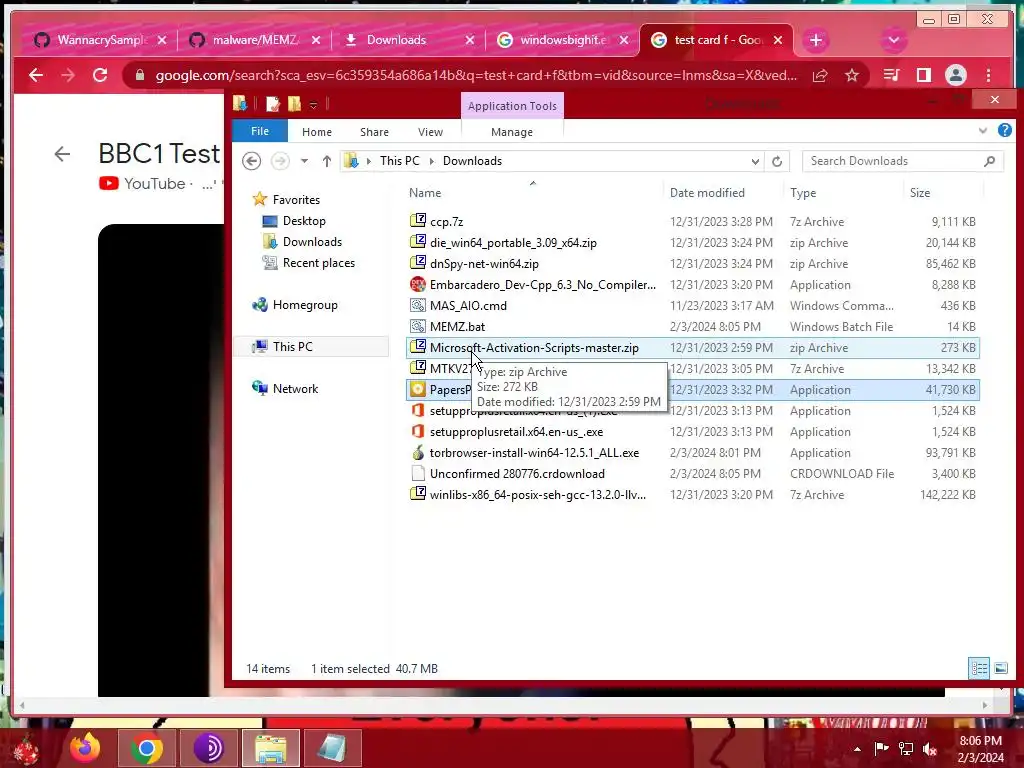1024x768 pixels.
Task: Open the ccp.7z archive file icon
Action: [418, 221]
